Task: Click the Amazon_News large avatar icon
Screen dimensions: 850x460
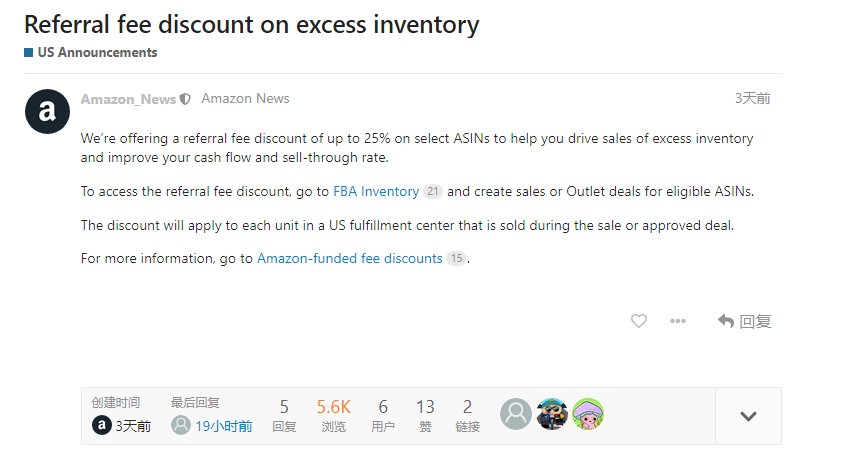Action: 47,112
